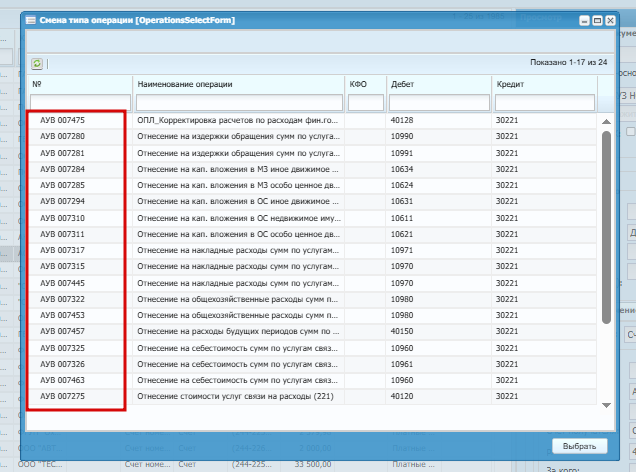Click the window icon beside the dialog title
Viewport: 636px width, 472px height.
31,20
